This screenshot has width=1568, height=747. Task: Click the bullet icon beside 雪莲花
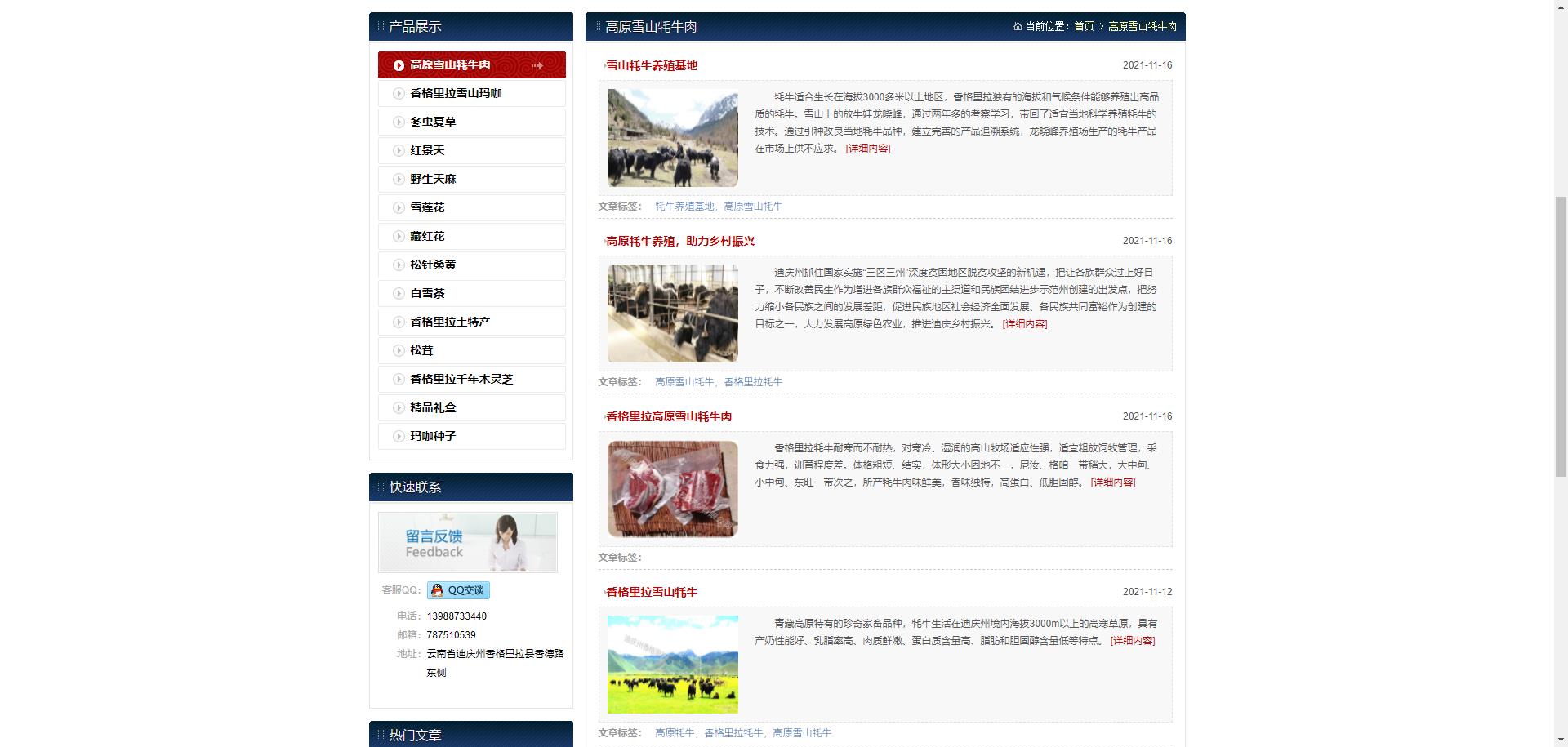pyautogui.click(x=399, y=208)
